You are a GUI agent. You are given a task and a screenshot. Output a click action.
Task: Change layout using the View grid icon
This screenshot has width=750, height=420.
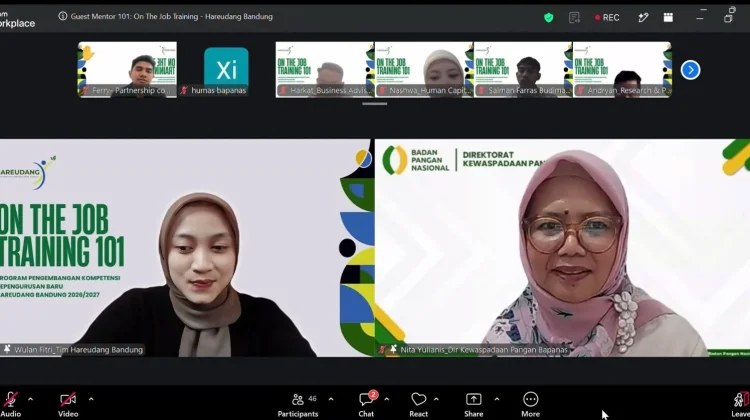point(668,18)
